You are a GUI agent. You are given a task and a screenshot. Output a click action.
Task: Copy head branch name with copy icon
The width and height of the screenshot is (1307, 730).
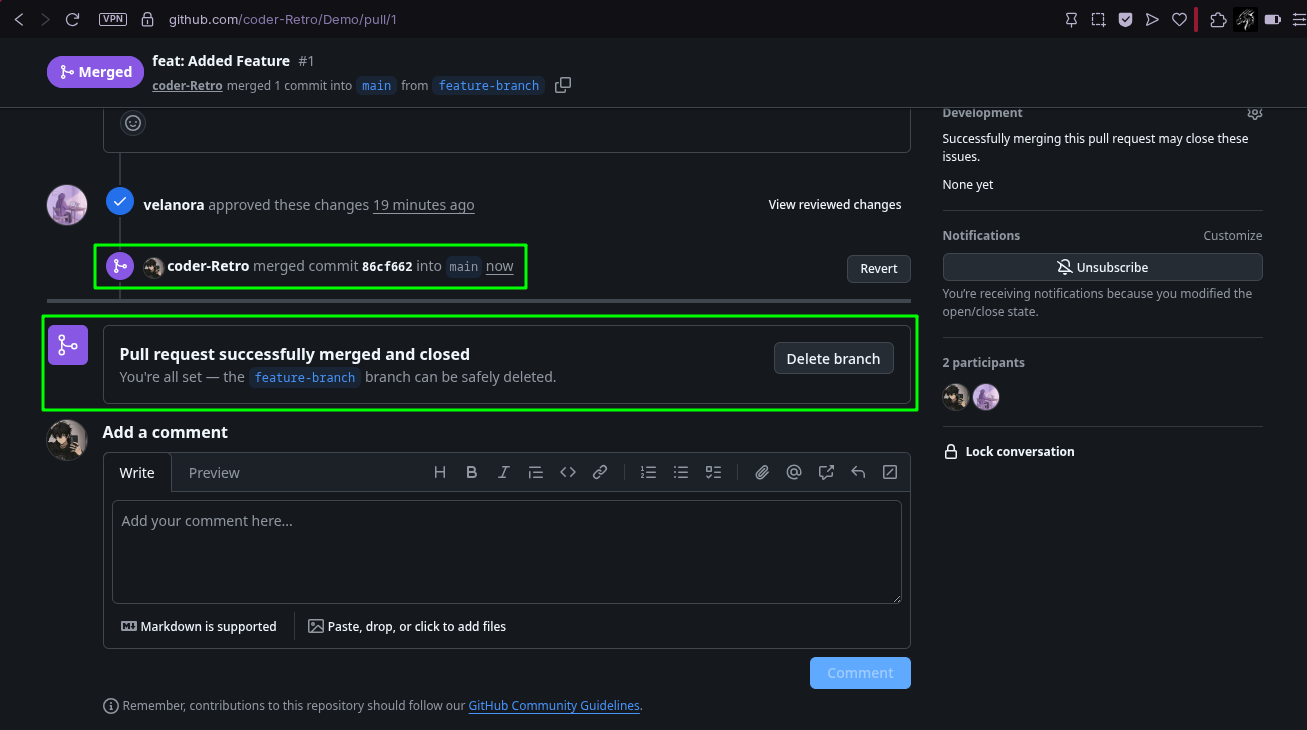click(x=563, y=86)
